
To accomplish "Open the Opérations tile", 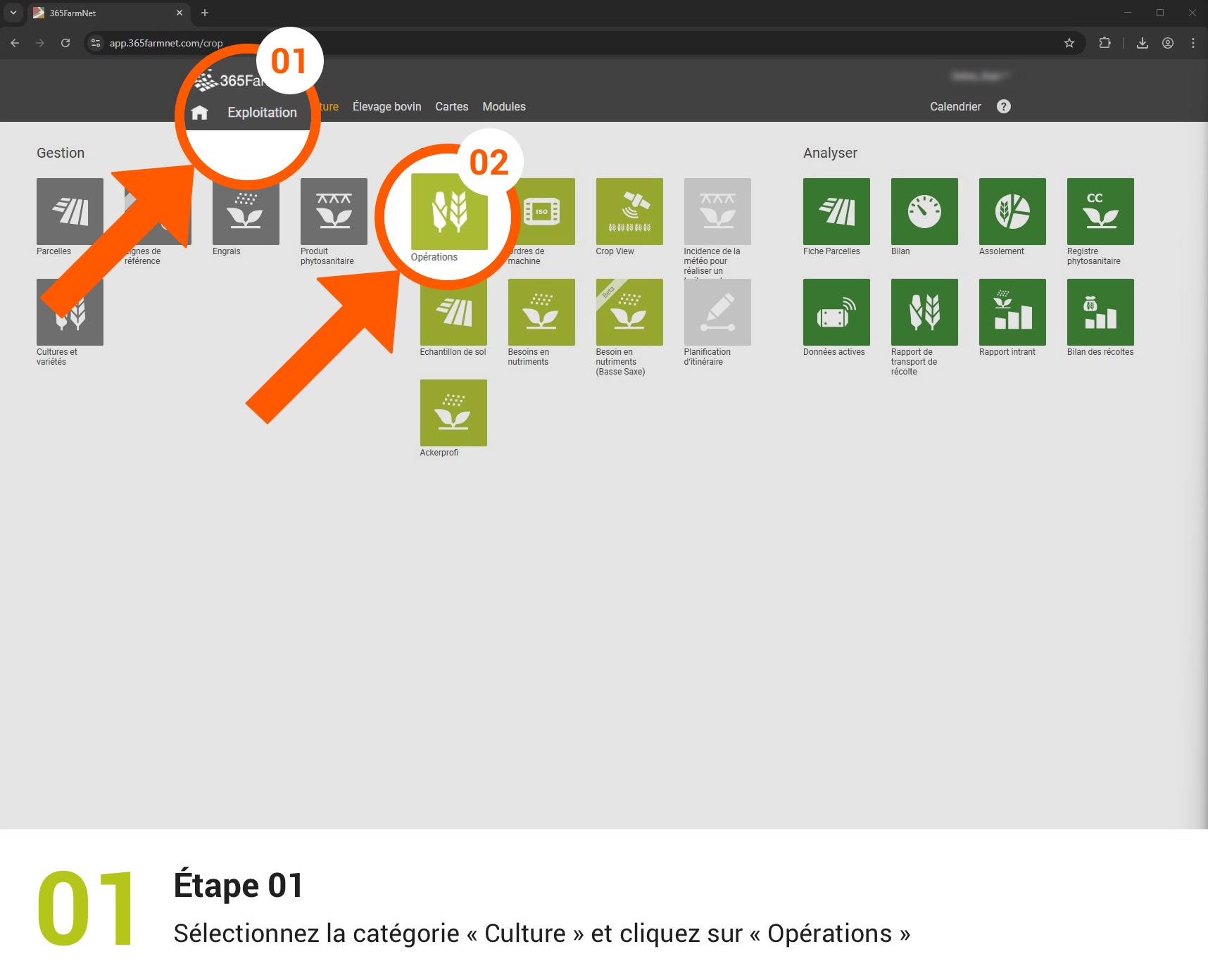I will point(449,212).
